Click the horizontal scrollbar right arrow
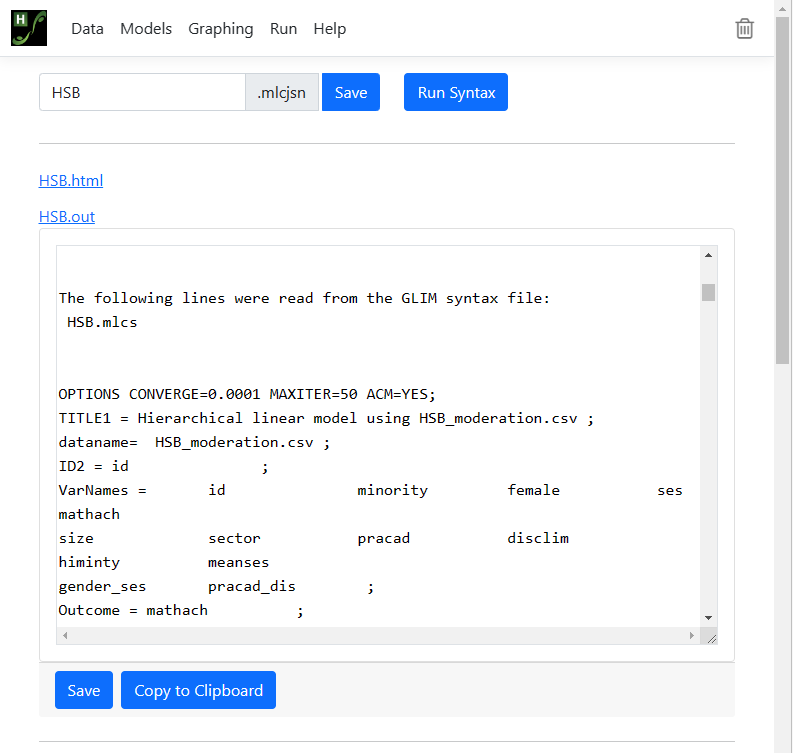793x753 pixels. (691, 636)
